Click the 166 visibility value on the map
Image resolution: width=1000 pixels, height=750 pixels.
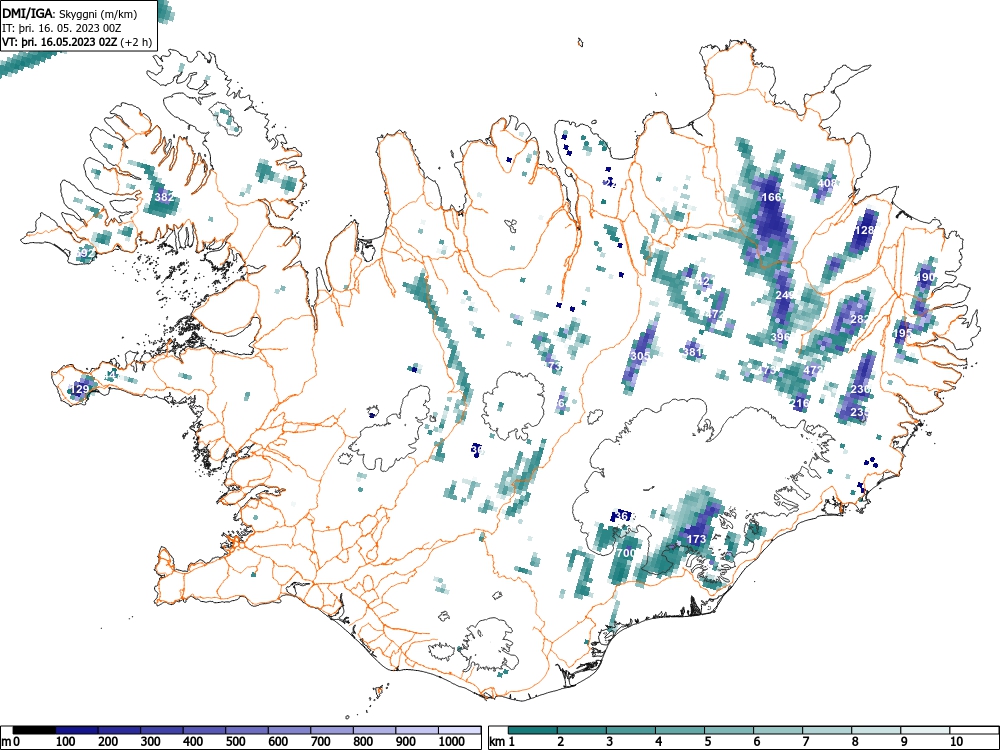click(x=771, y=197)
